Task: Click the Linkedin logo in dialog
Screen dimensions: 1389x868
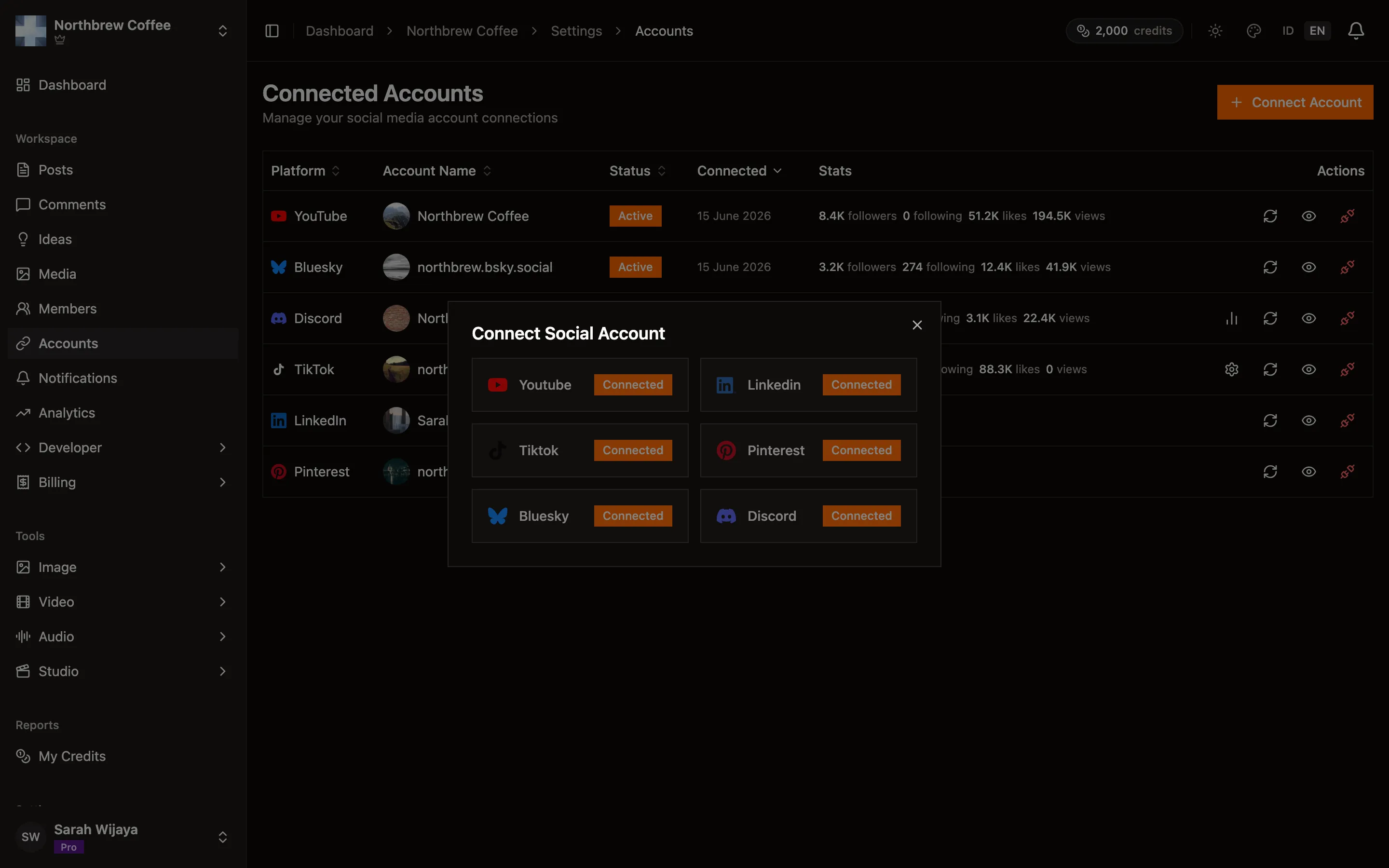Action: [725, 385]
